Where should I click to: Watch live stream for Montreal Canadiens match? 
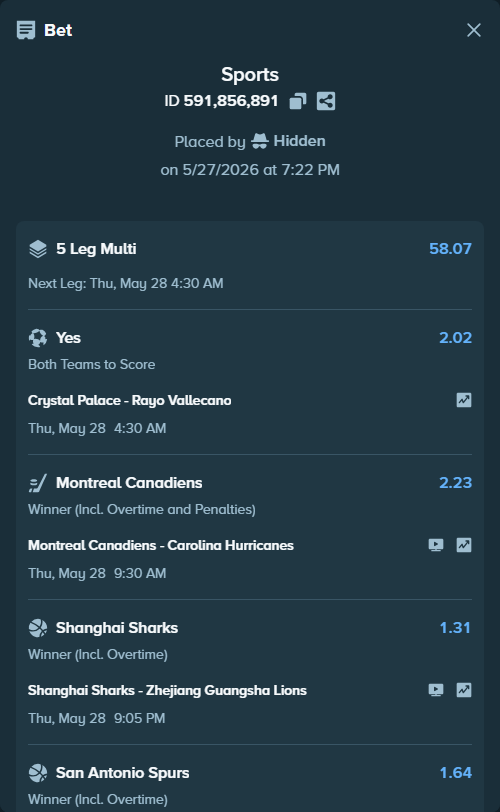[436, 545]
